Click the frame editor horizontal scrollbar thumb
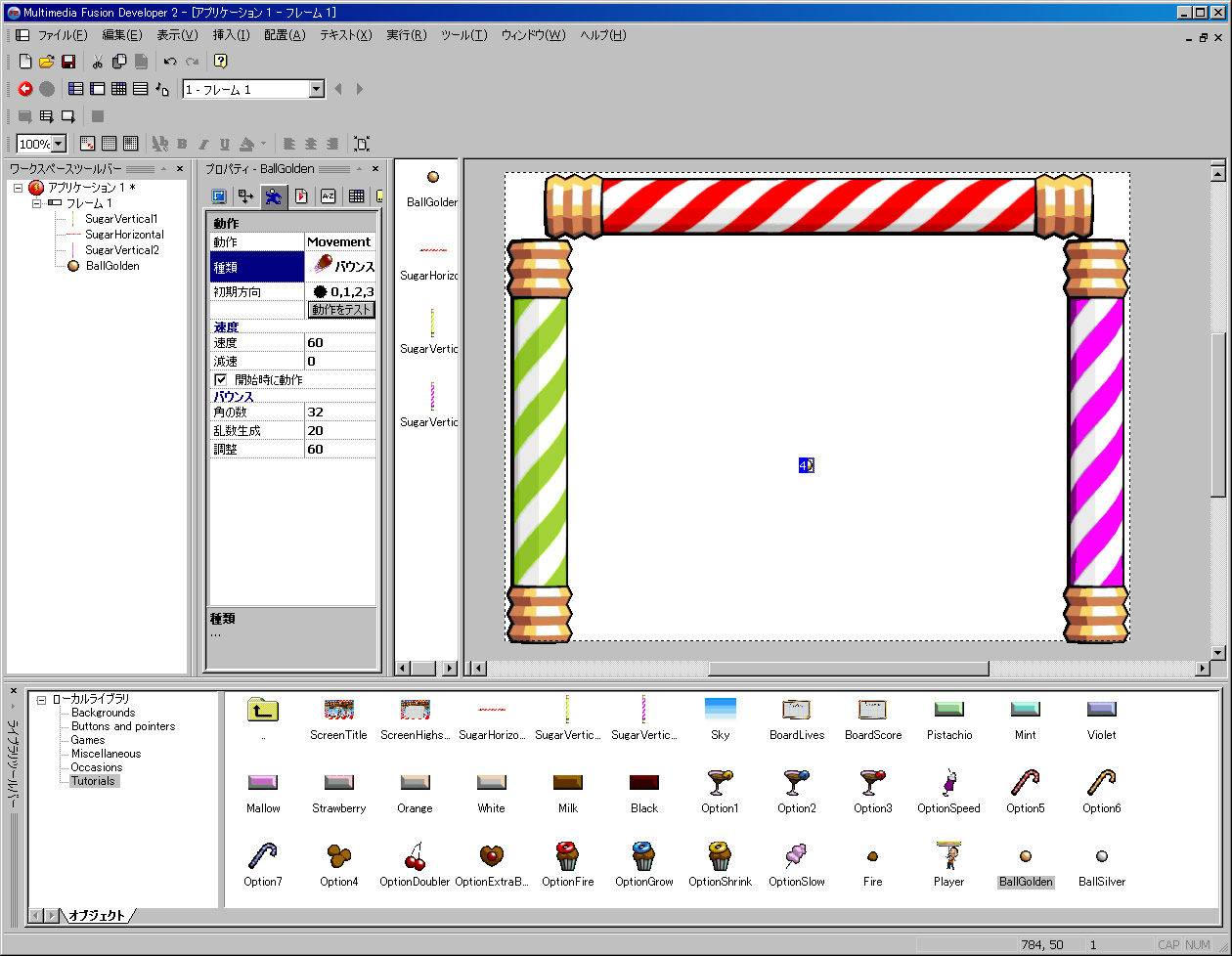The height and width of the screenshot is (956, 1232). [848, 669]
